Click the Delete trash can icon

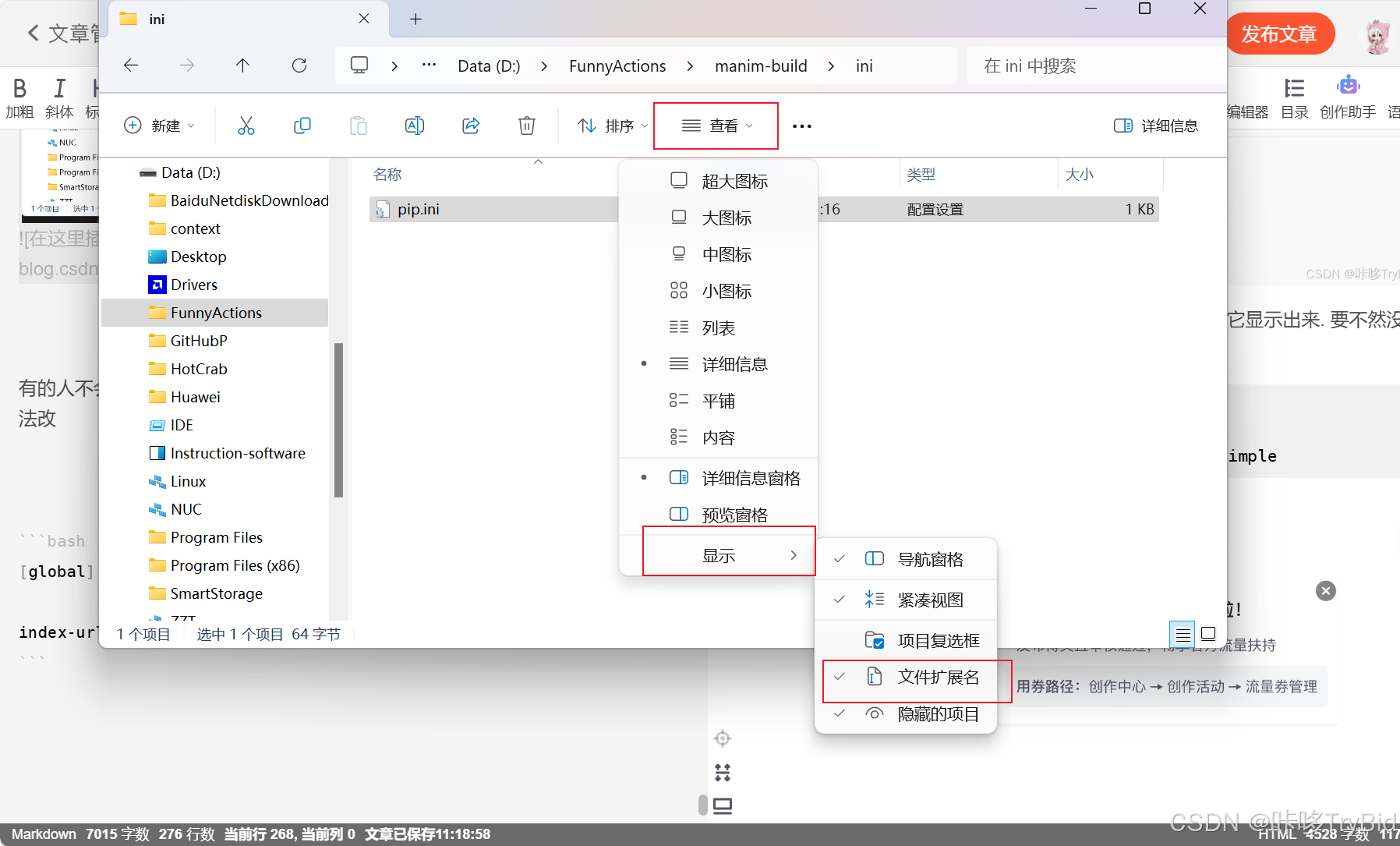[527, 126]
